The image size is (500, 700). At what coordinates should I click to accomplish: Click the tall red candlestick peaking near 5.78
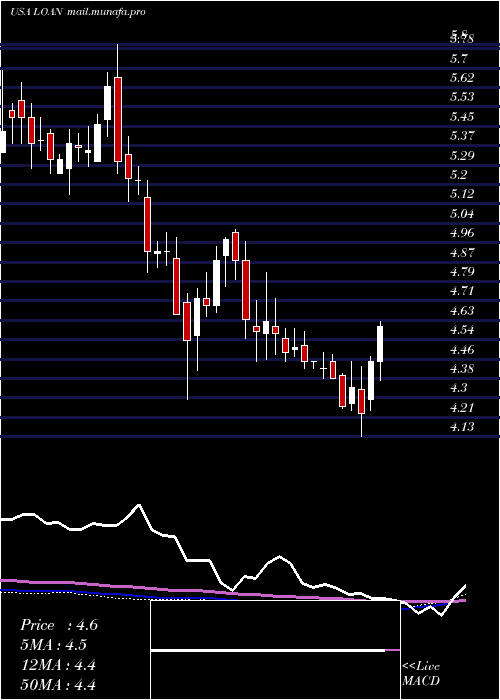pos(118,119)
